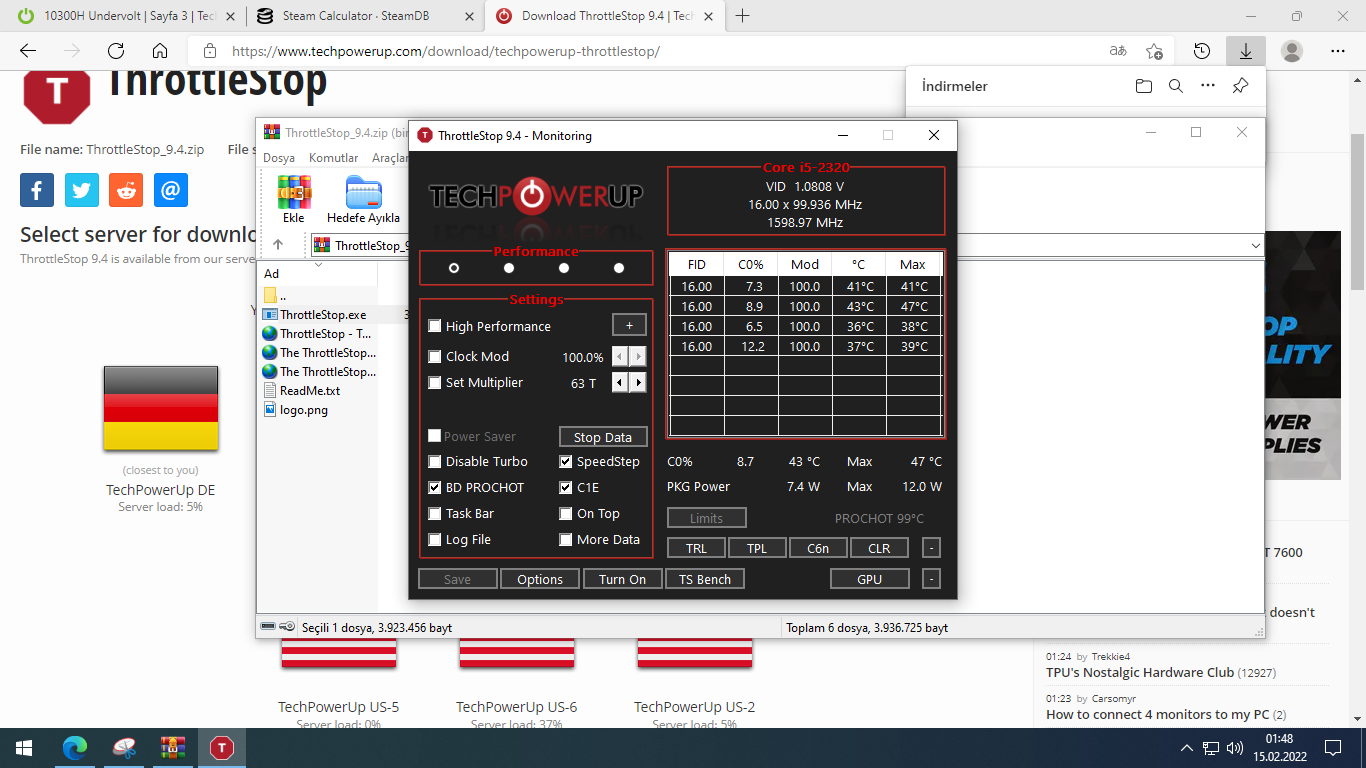
Task: Expand the WinRAR address path dropdown
Action: click(1256, 245)
